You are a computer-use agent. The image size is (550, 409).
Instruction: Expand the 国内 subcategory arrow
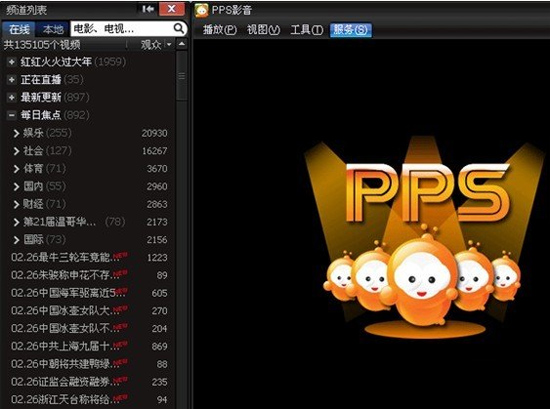[16, 186]
